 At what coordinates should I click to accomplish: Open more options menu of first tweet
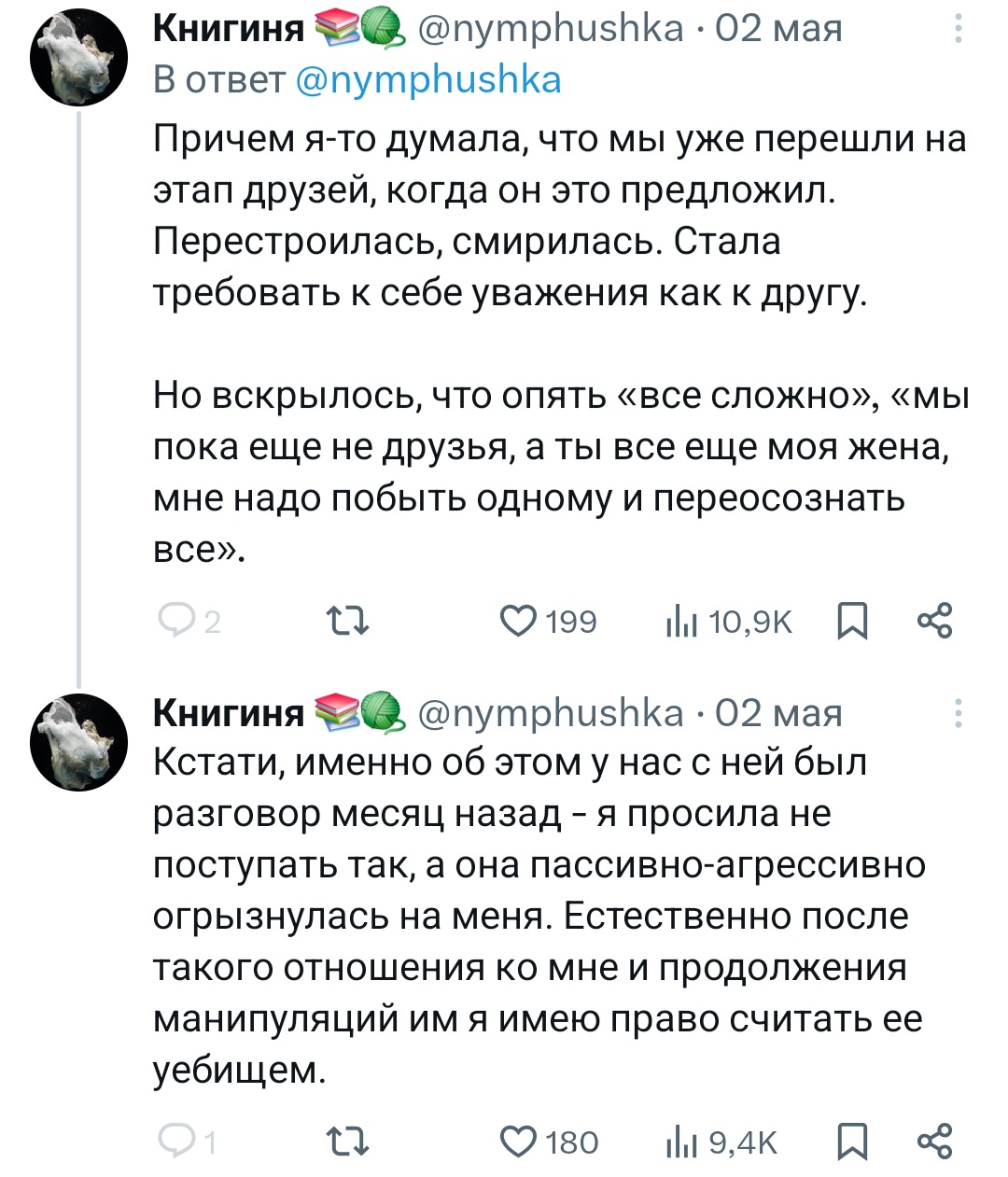tap(959, 31)
